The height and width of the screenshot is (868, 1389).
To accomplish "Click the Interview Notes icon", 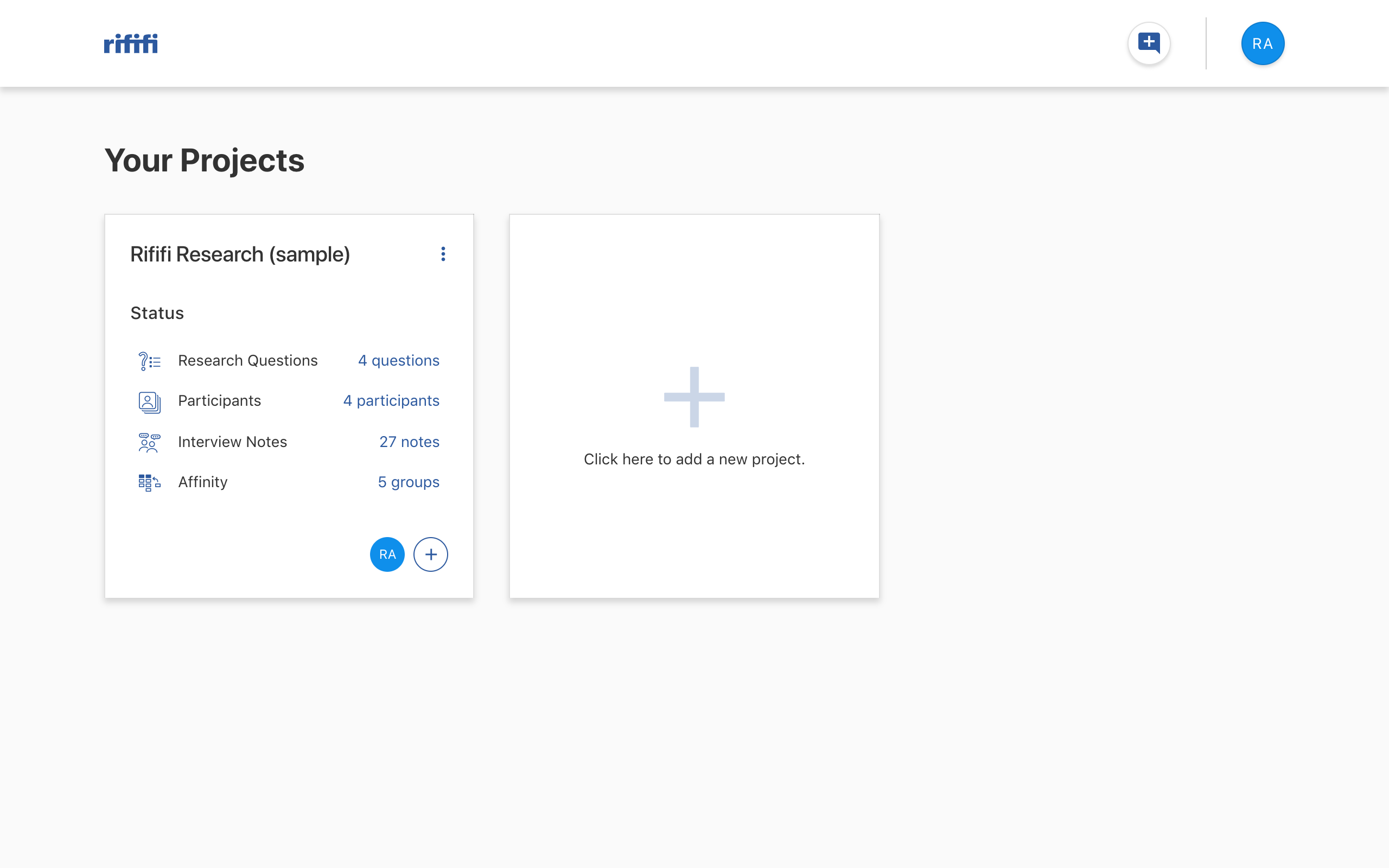I will [x=149, y=443].
